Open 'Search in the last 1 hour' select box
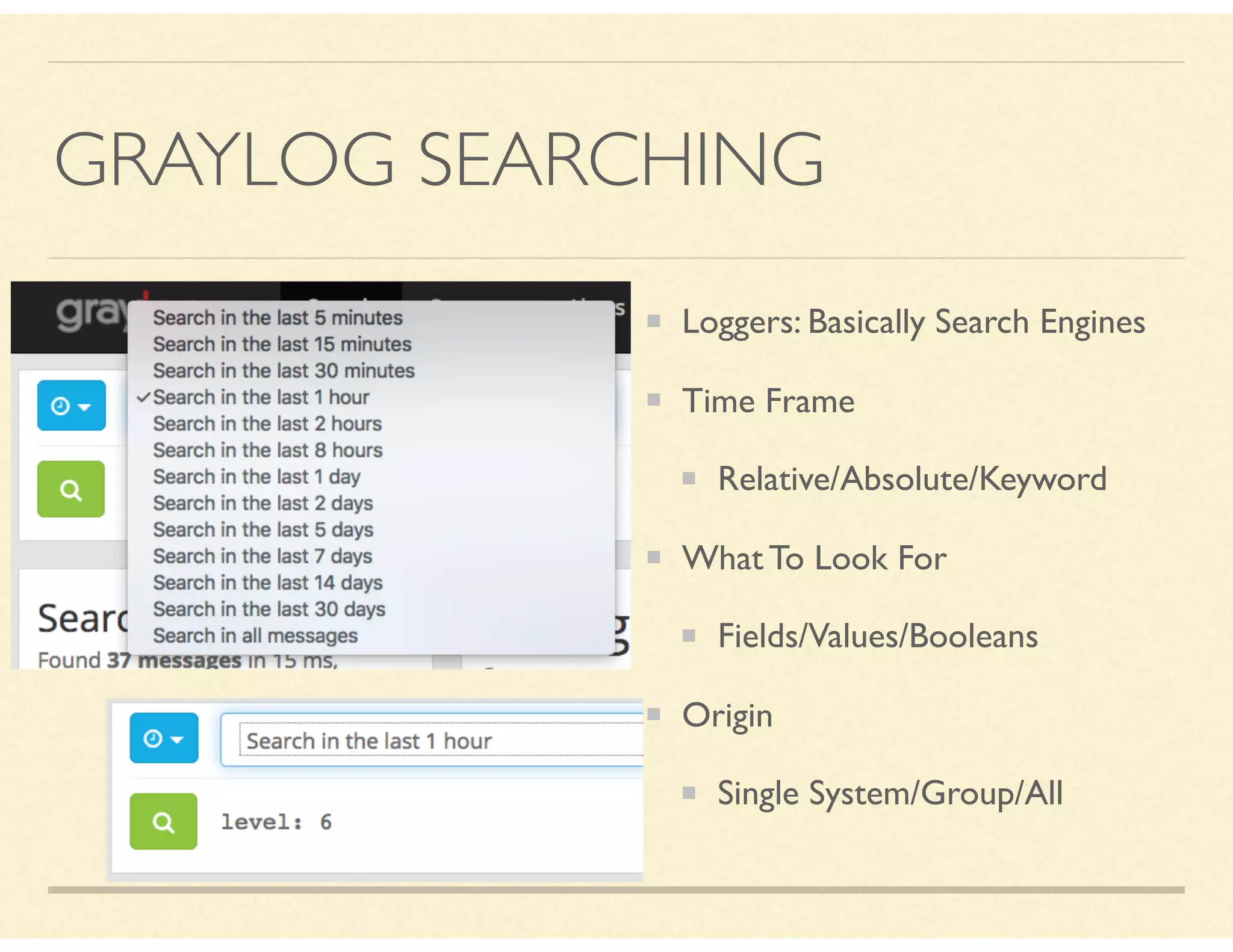Image resolution: width=1233 pixels, height=952 pixels. 432,740
